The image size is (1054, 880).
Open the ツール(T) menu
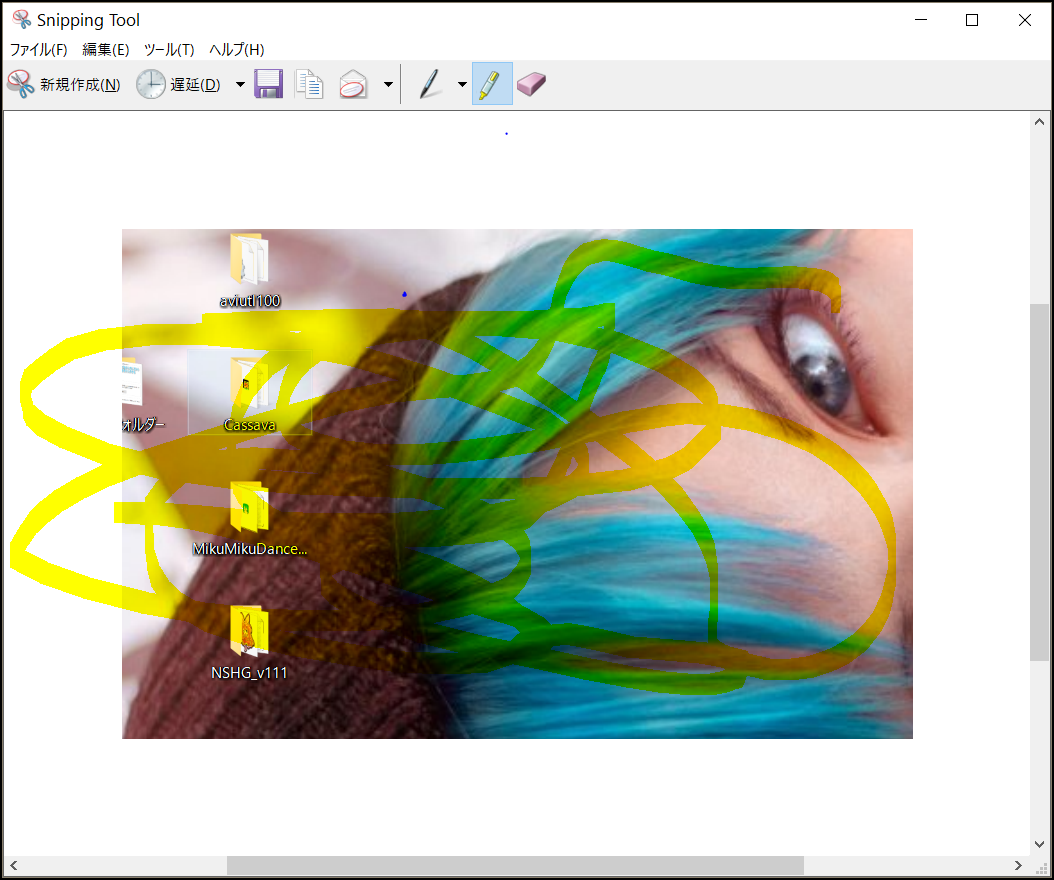click(169, 50)
